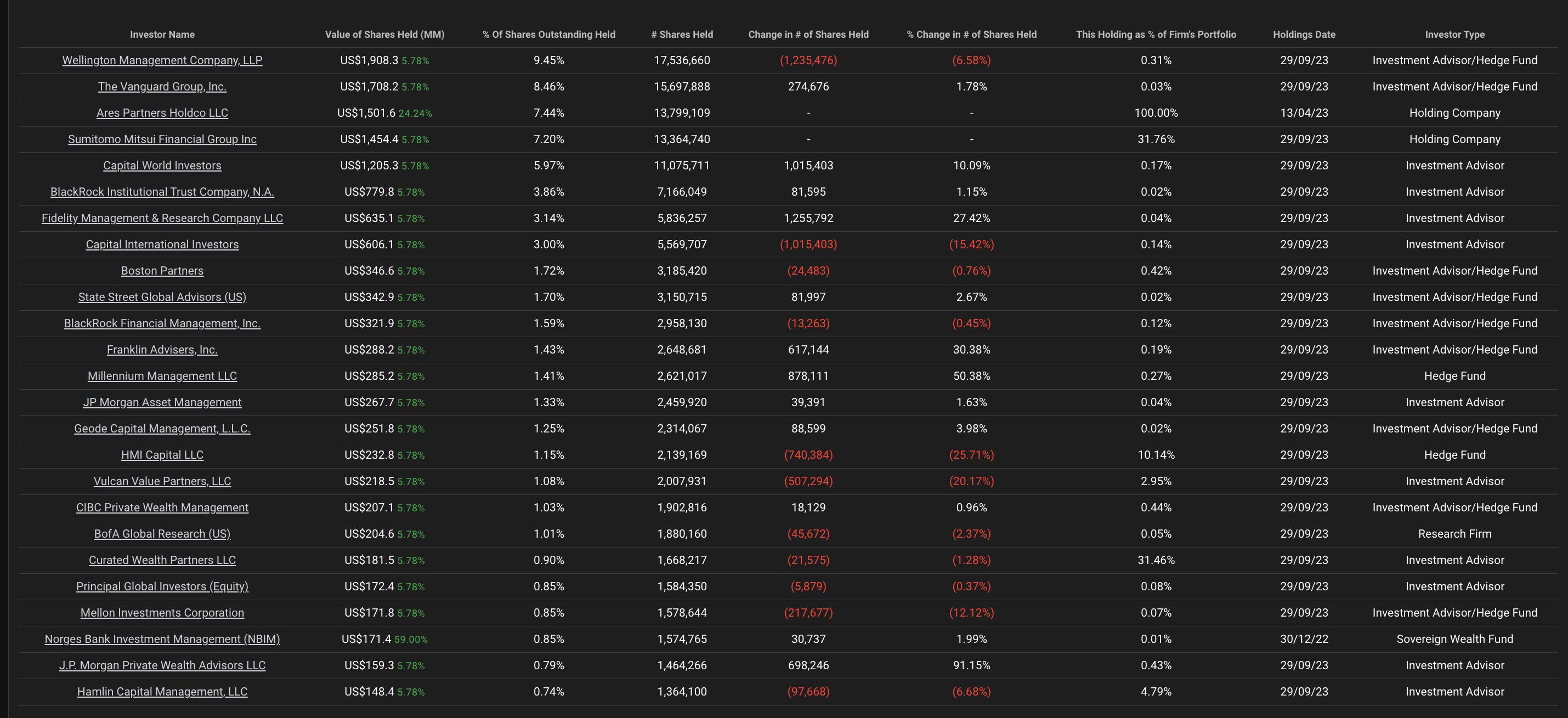Select Ares Partners US$1,501.6 value cell
This screenshot has width=1568, height=718.
tap(384, 112)
